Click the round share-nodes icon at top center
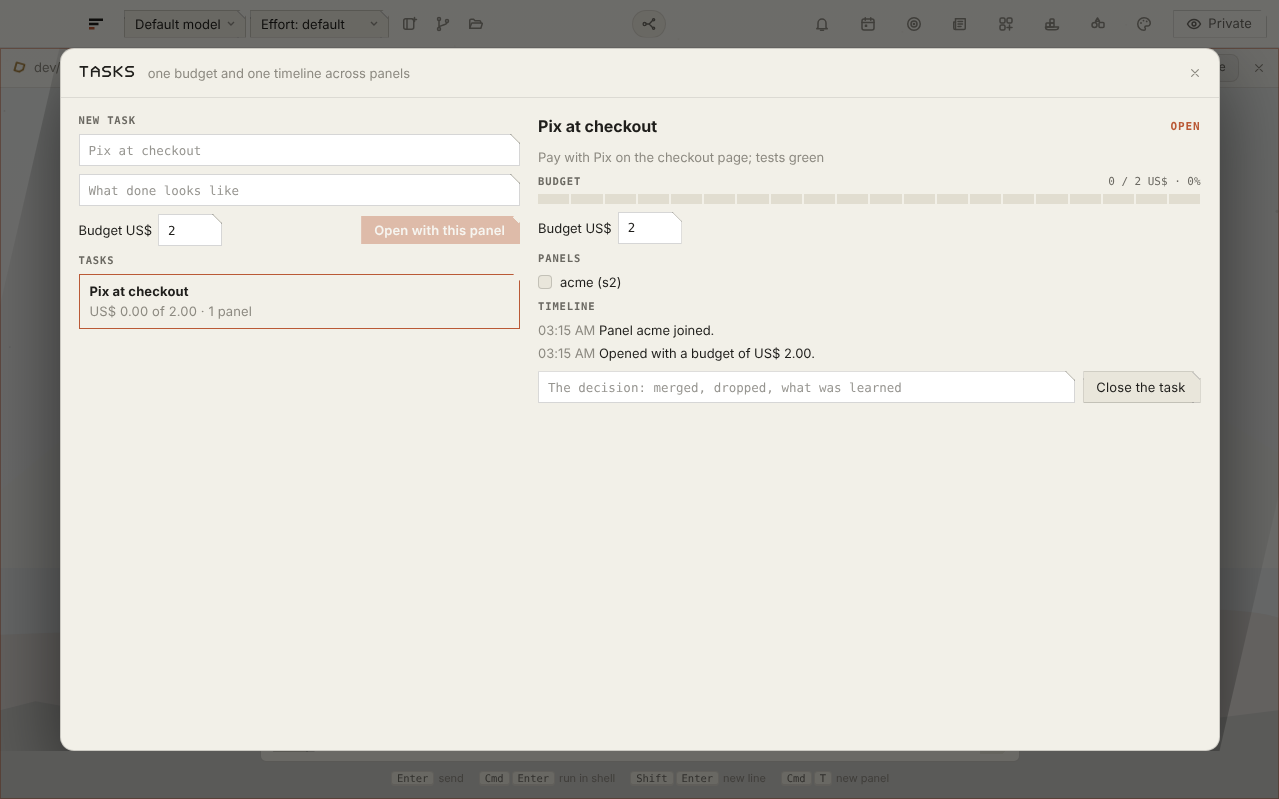The height and width of the screenshot is (799, 1279). point(649,24)
